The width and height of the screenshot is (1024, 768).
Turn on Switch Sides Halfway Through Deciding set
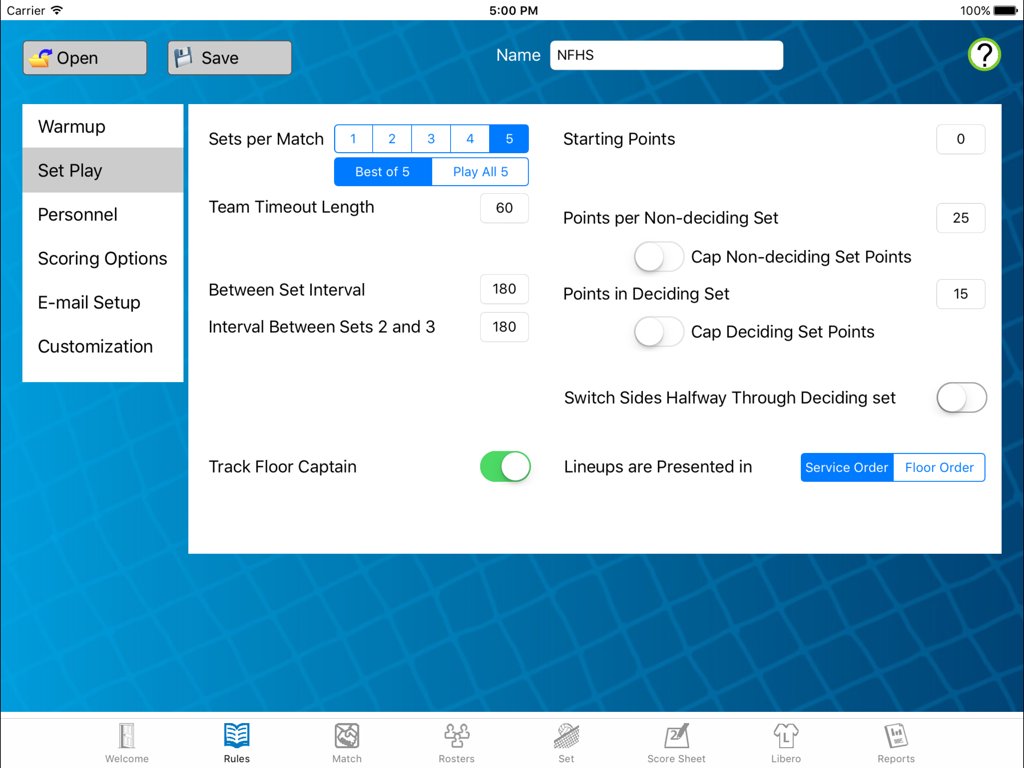point(961,397)
